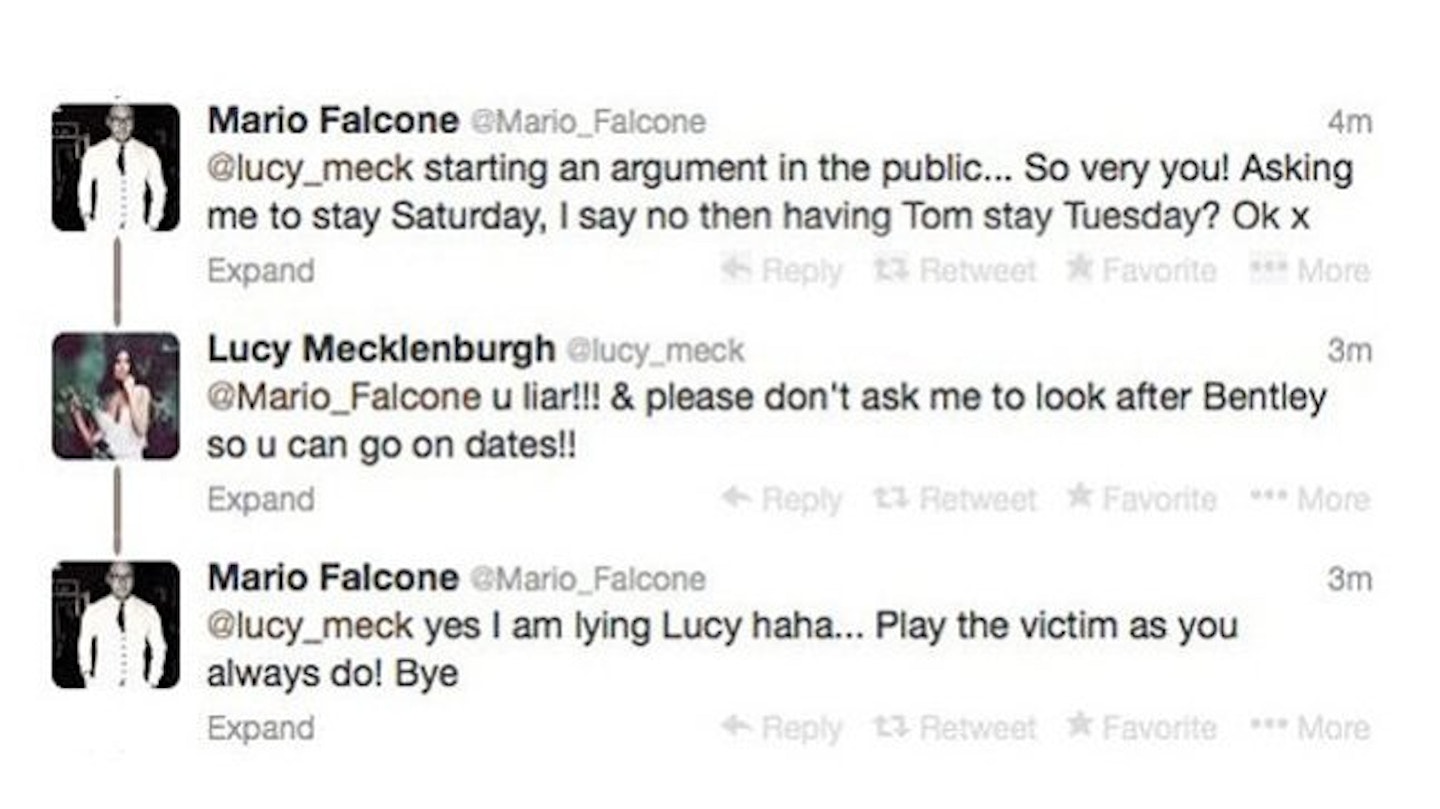Reply to Mario's first tweet about Saturday

[x=783, y=271]
